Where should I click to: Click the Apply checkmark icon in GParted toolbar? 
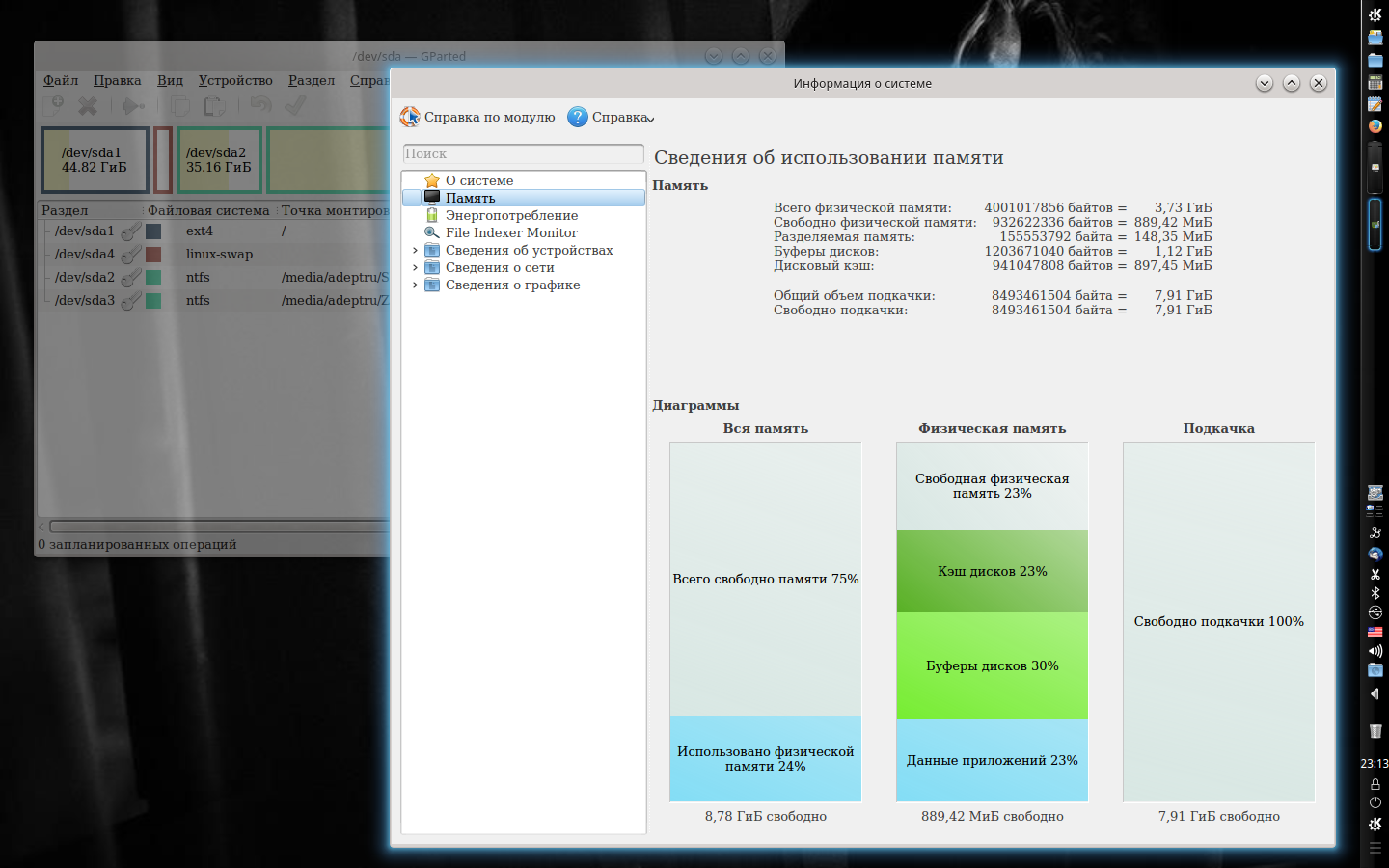pos(295,105)
